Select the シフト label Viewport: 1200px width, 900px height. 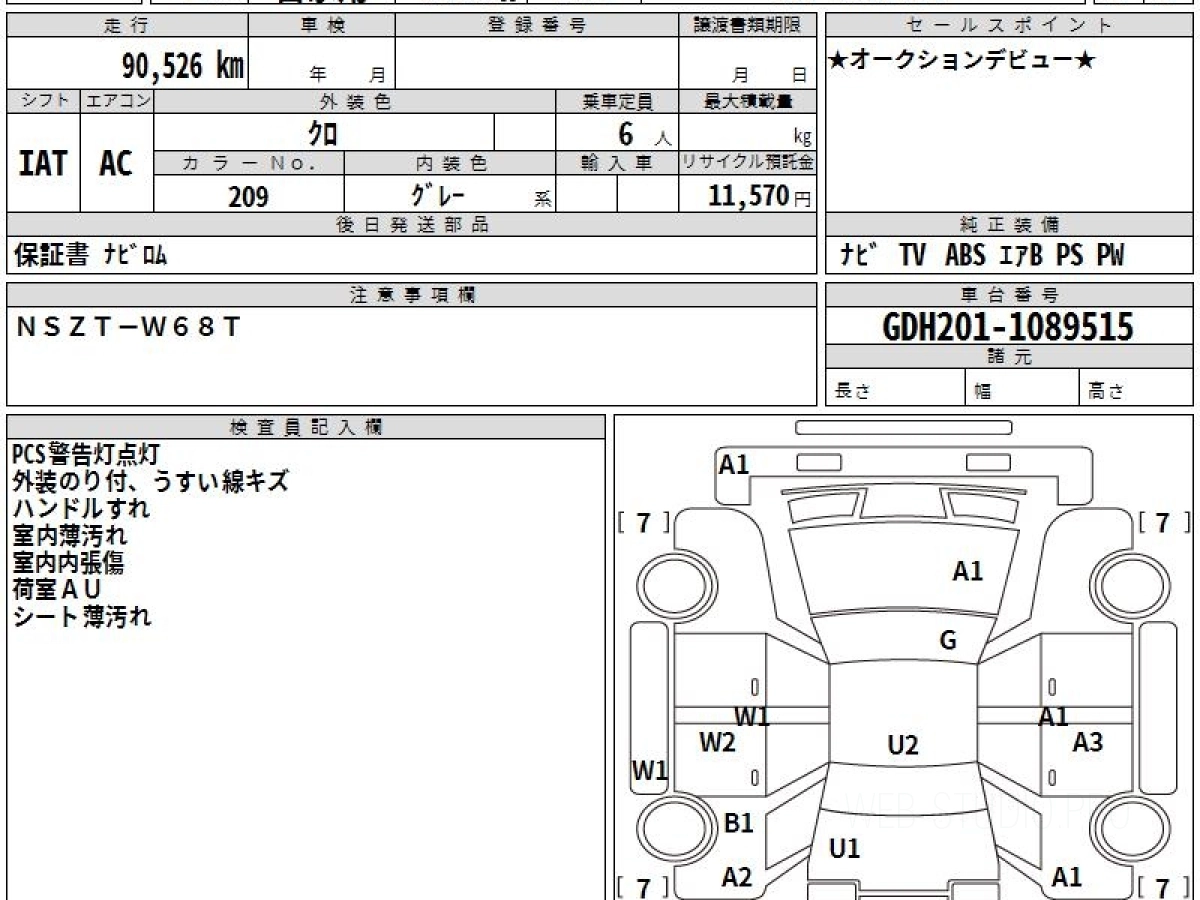(43, 101)
